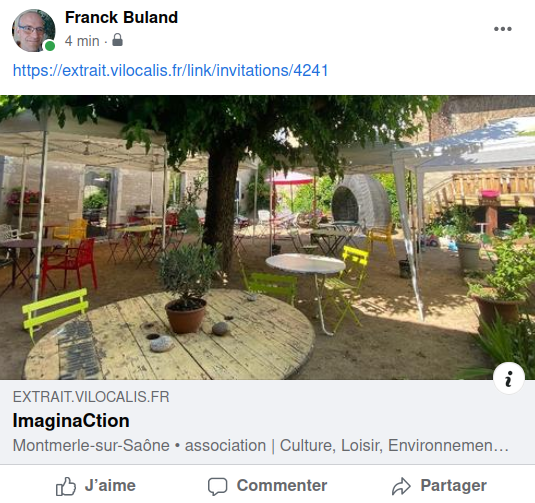Click the EXTRAIT.VILOCALIS.FR domain text
This screenshot has width=535, height=503.
[x=91, y=397]
